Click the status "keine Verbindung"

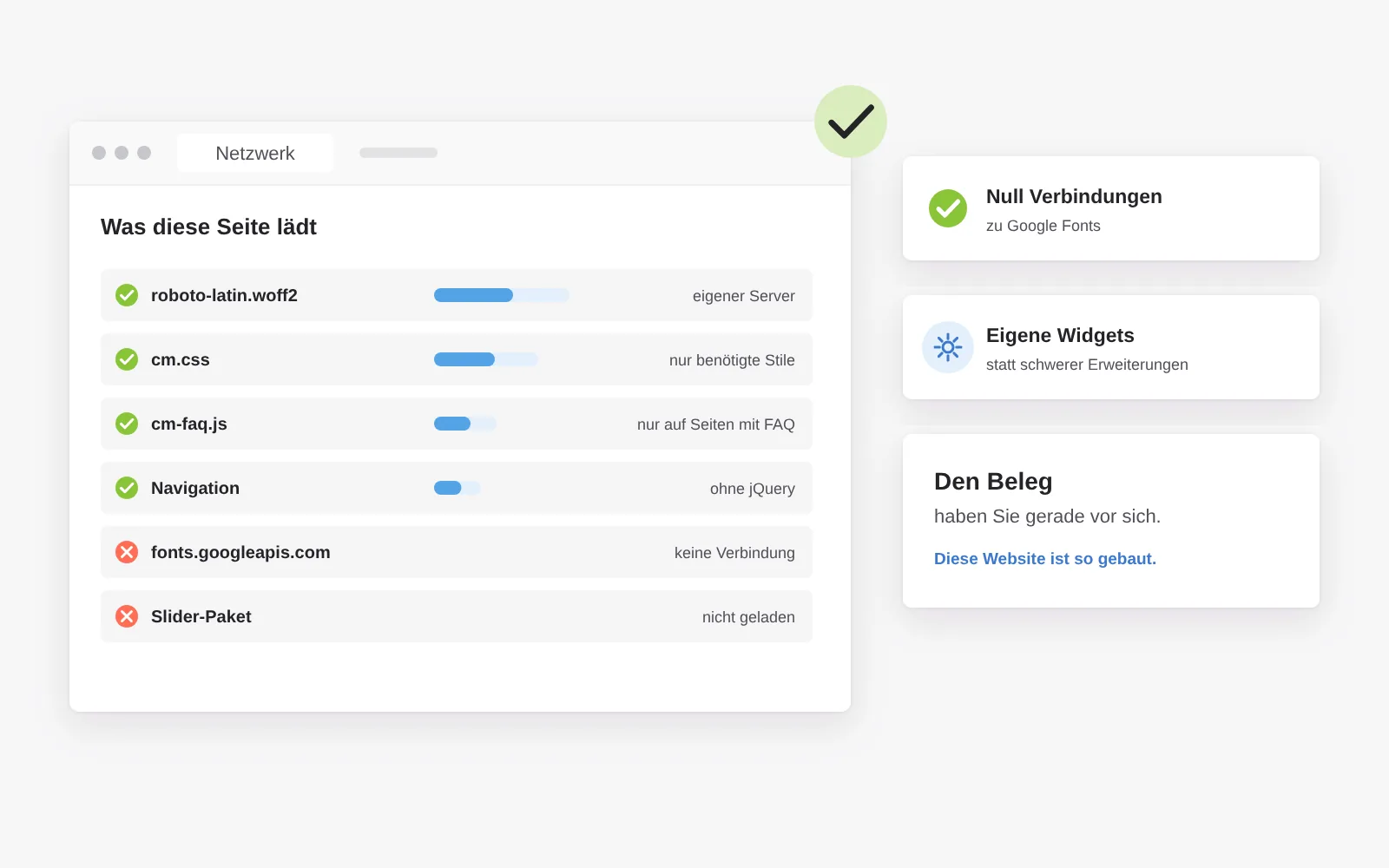pyautogui.click(x=734, y=553)
